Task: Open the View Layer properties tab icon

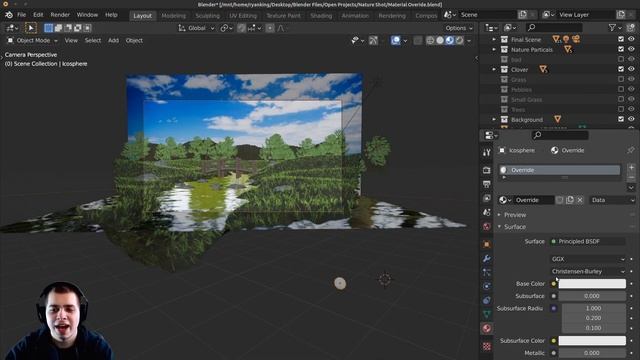Action: [486, 198]
